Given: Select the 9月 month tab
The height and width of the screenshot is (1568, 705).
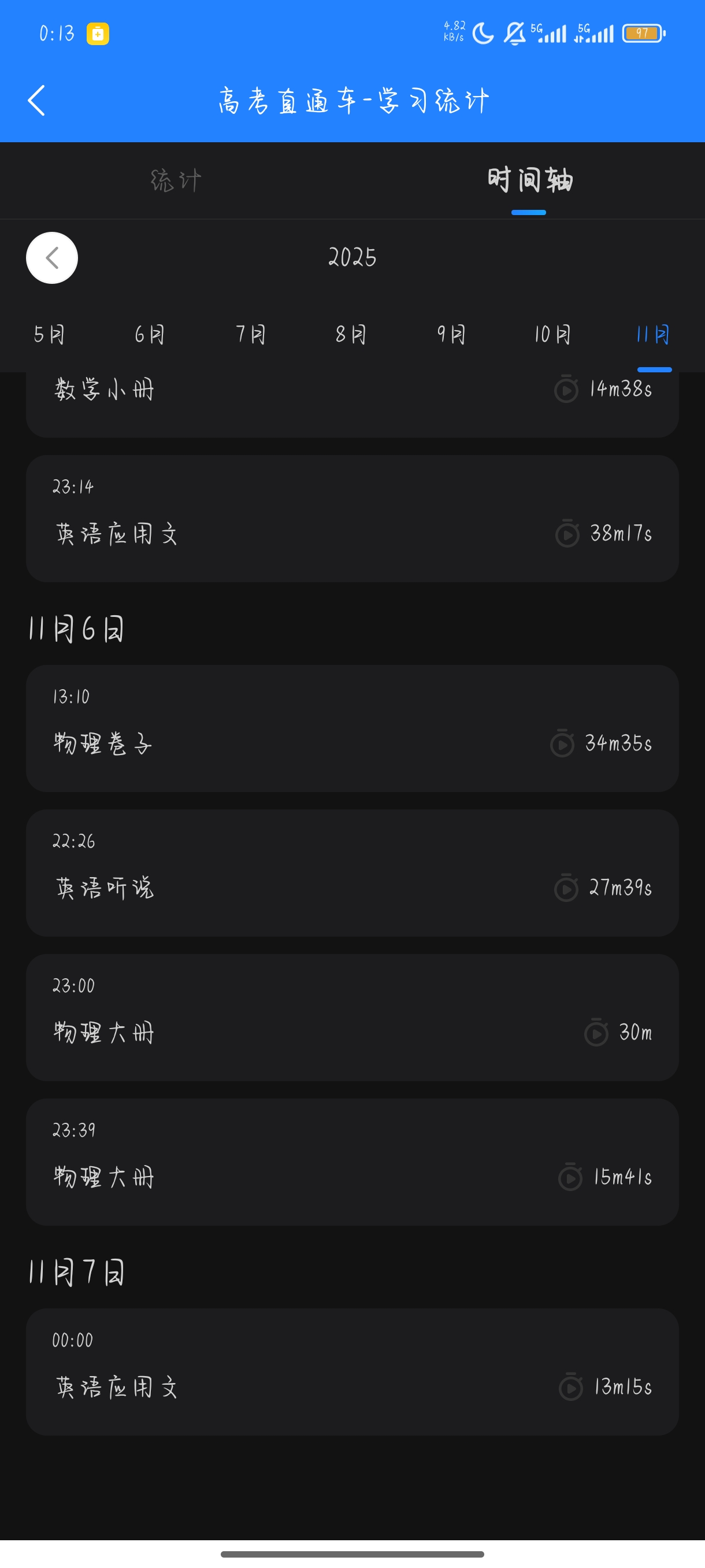Looking at the screenshot, I should [451, 334].
